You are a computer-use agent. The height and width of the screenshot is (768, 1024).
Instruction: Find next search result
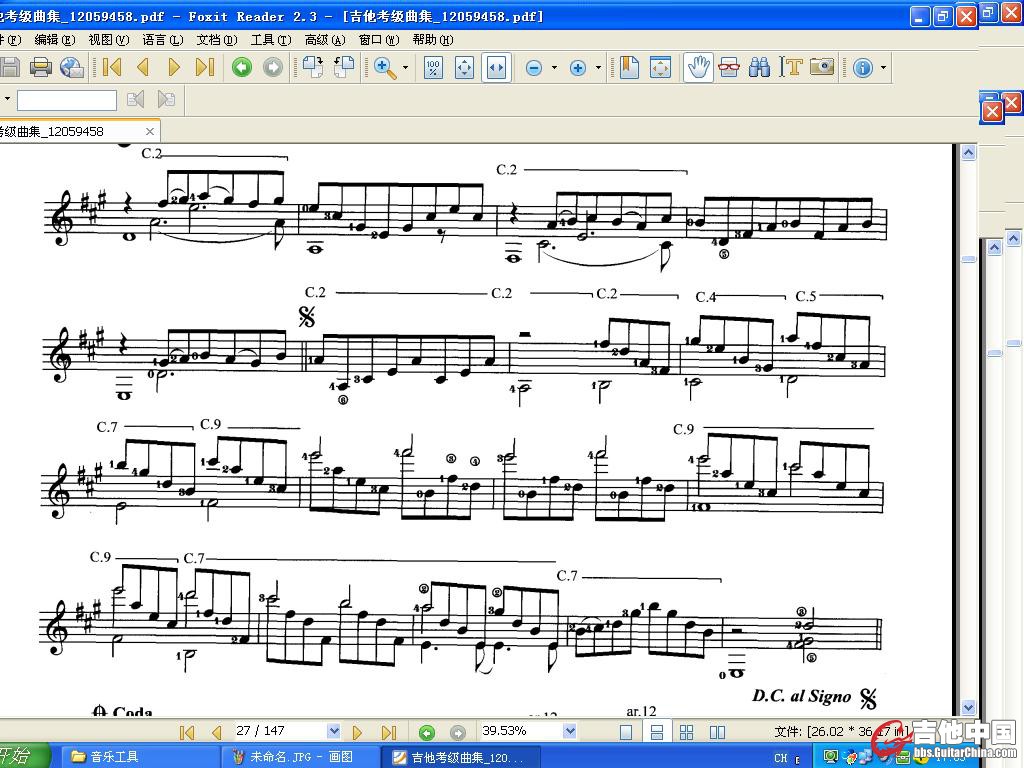click(167, 99)
